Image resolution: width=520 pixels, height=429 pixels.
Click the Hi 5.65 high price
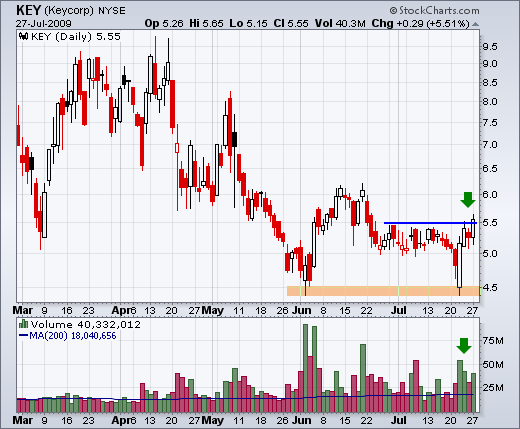[206, 24]
